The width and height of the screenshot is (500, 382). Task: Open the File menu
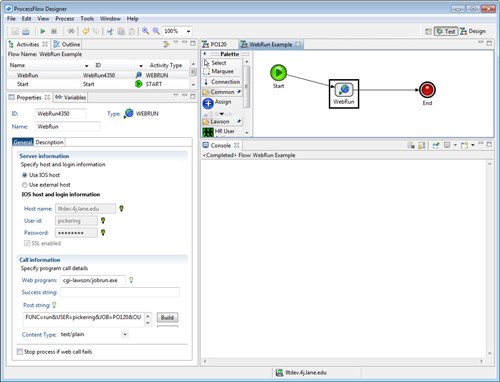click(x=11, y=19)
